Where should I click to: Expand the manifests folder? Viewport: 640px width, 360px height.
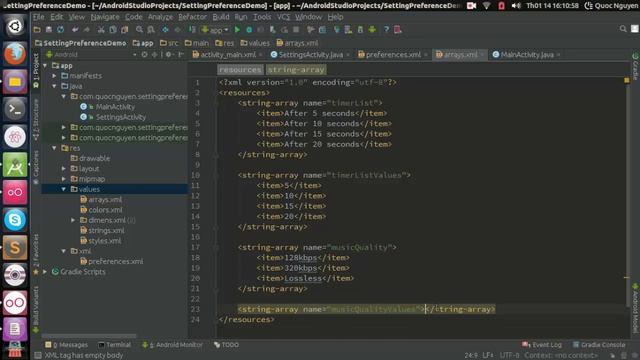click(54, 76)
